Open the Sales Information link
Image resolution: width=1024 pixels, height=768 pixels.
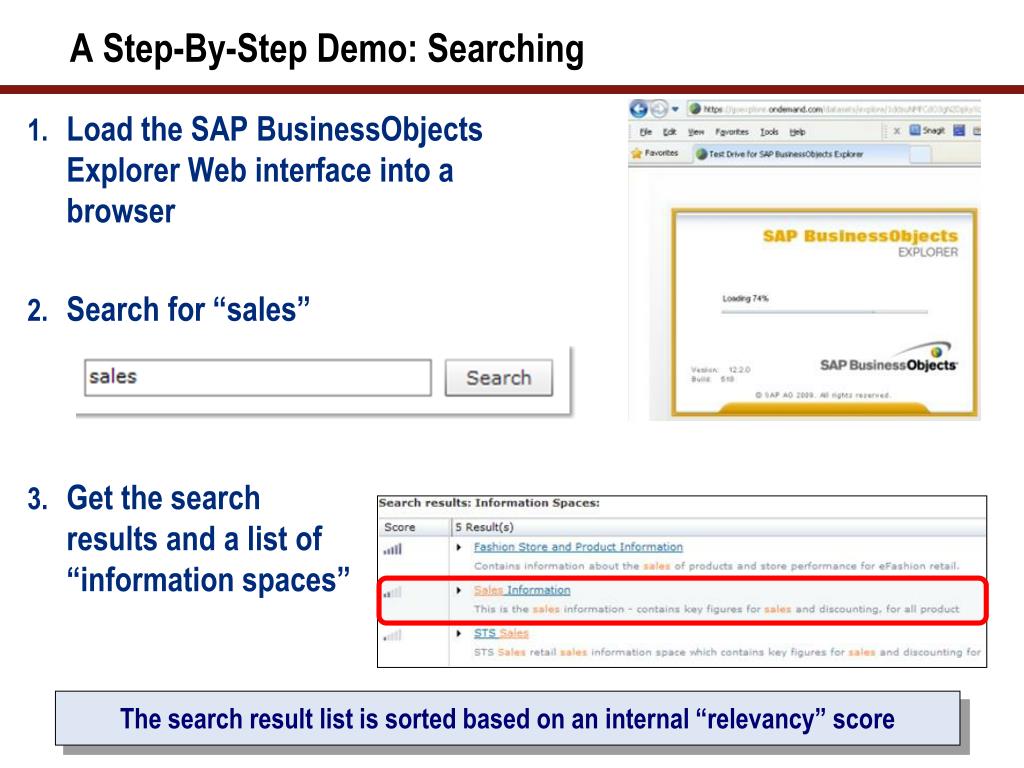click(x=522, y=590)
